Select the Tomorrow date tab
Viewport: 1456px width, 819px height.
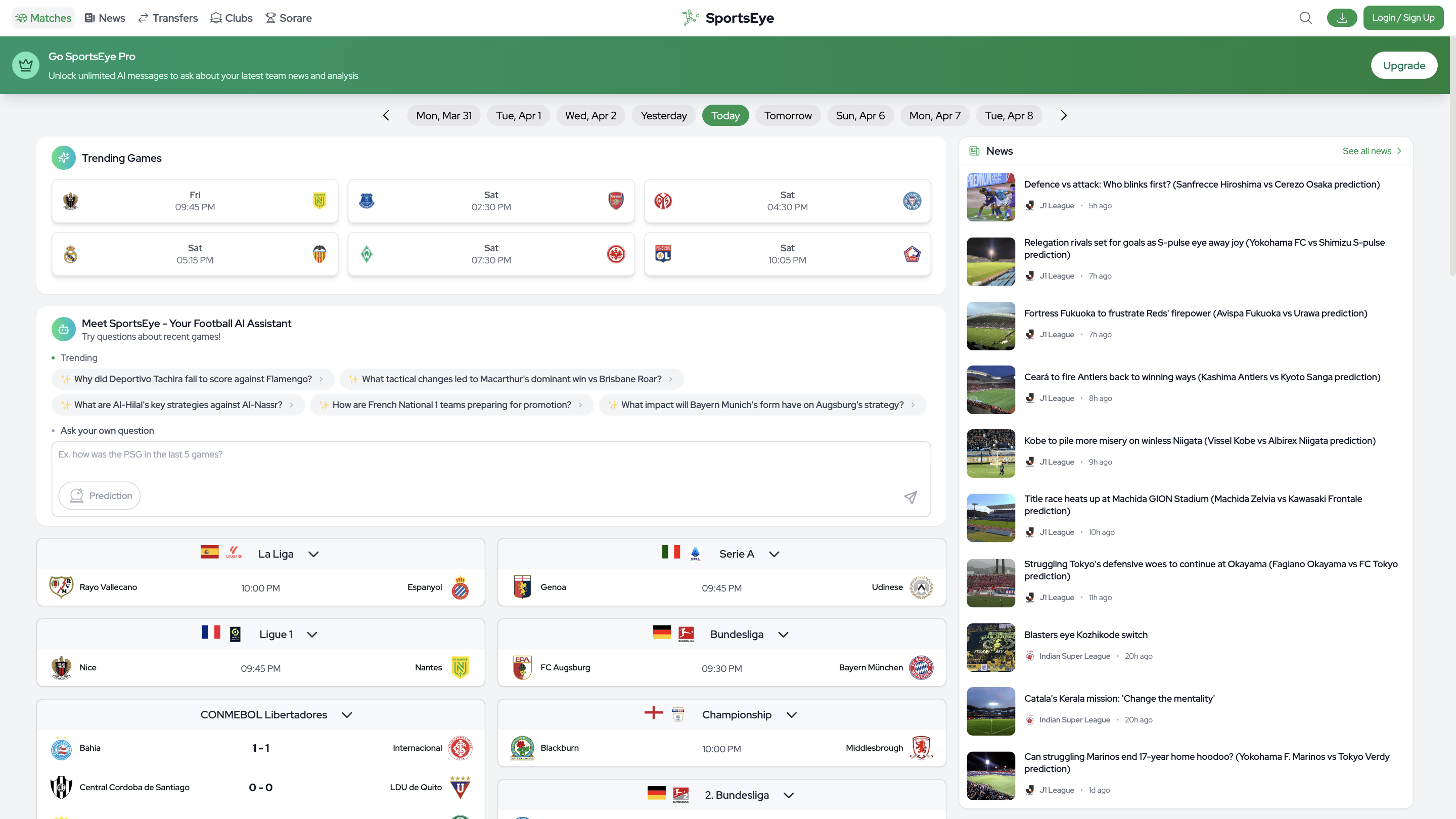[787, 115]
